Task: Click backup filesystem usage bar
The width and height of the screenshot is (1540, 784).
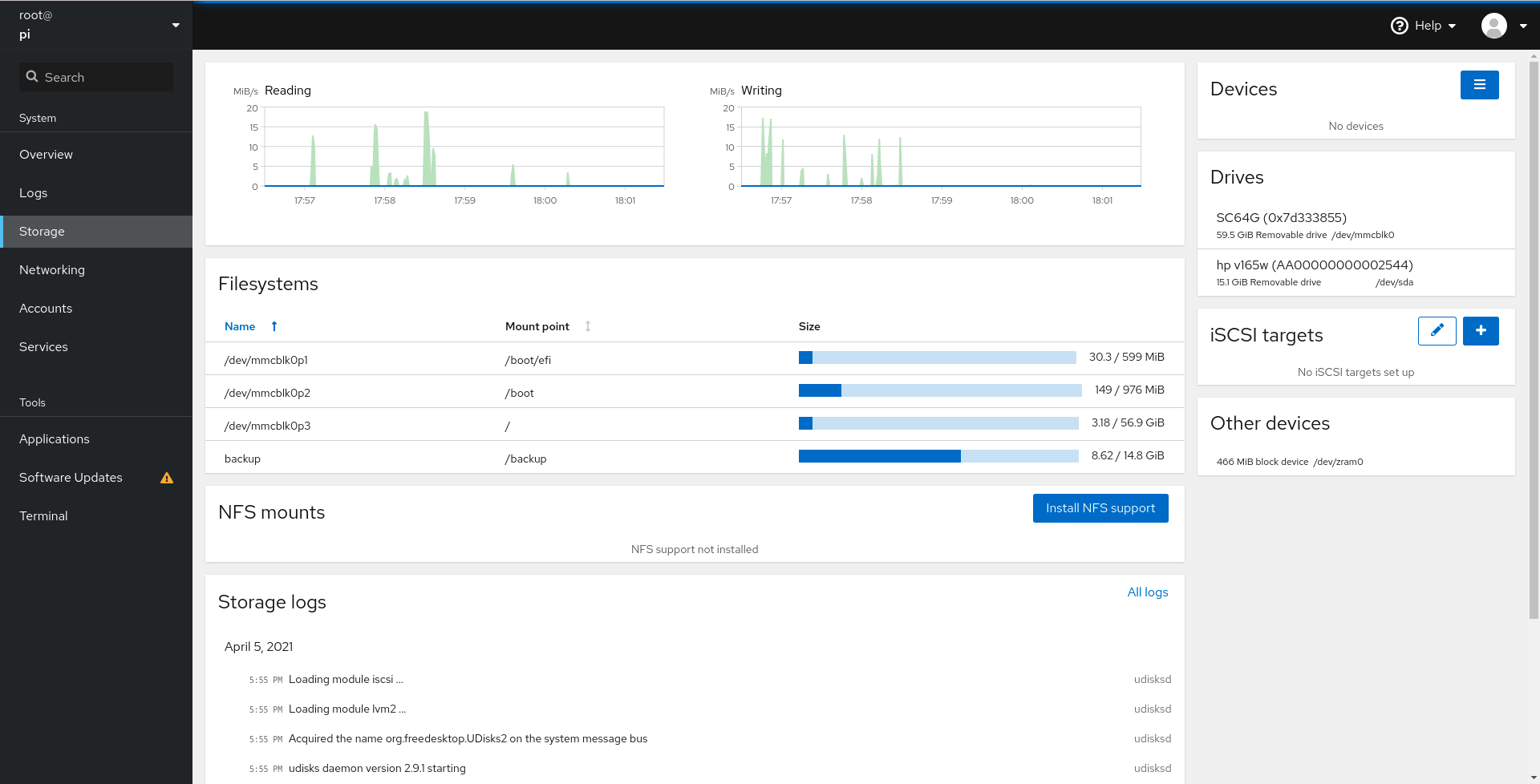Action: (938, 456)
